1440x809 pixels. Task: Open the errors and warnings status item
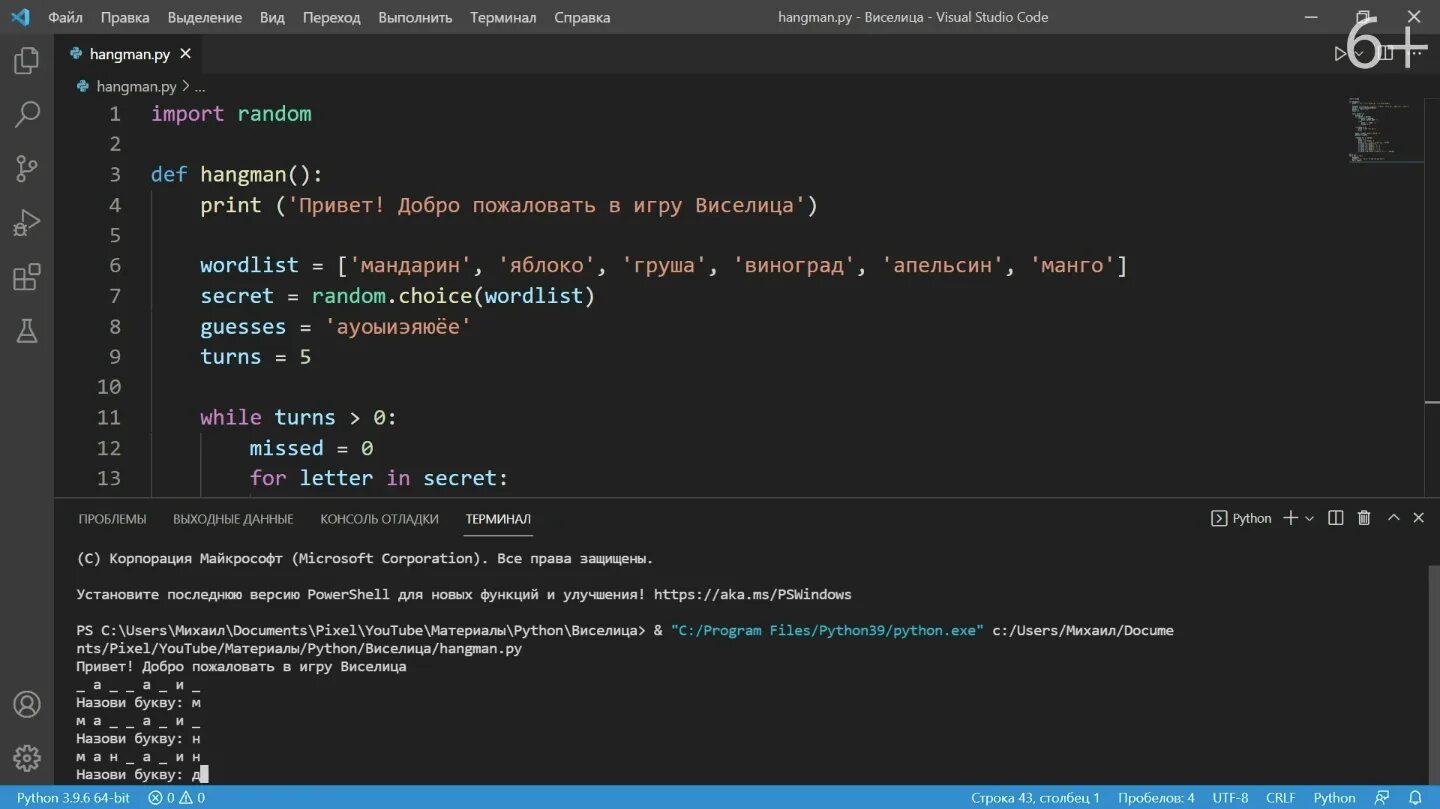[x=176, y=798]
